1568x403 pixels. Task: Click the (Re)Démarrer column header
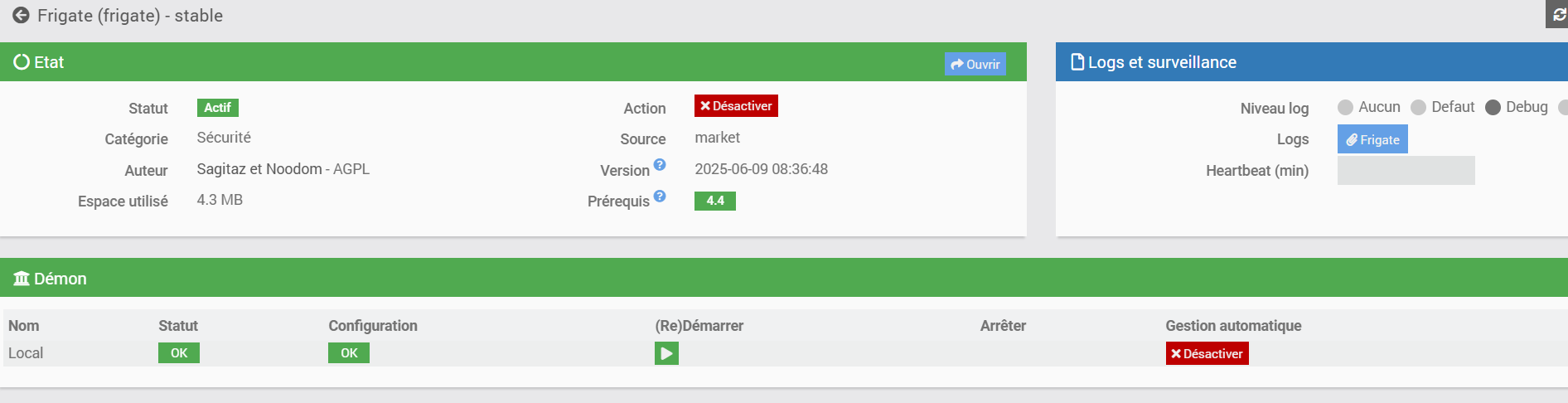point(699,326)
